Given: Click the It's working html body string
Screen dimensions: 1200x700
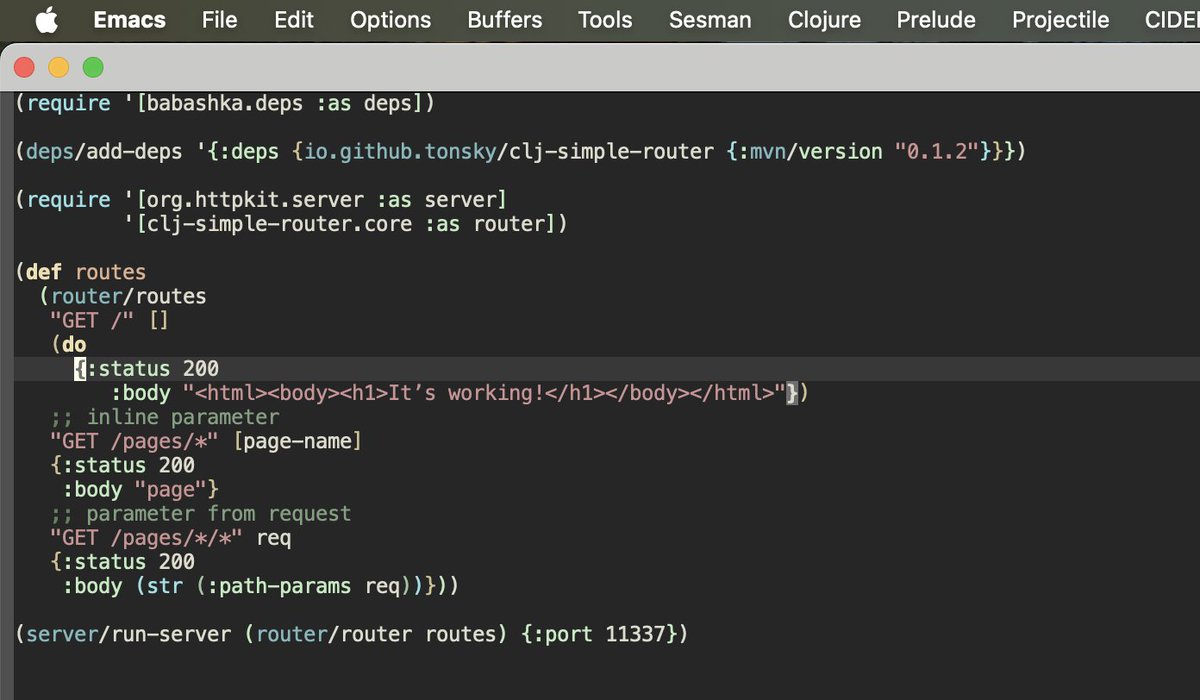Looking at the screenshot, I should point(483,393).
